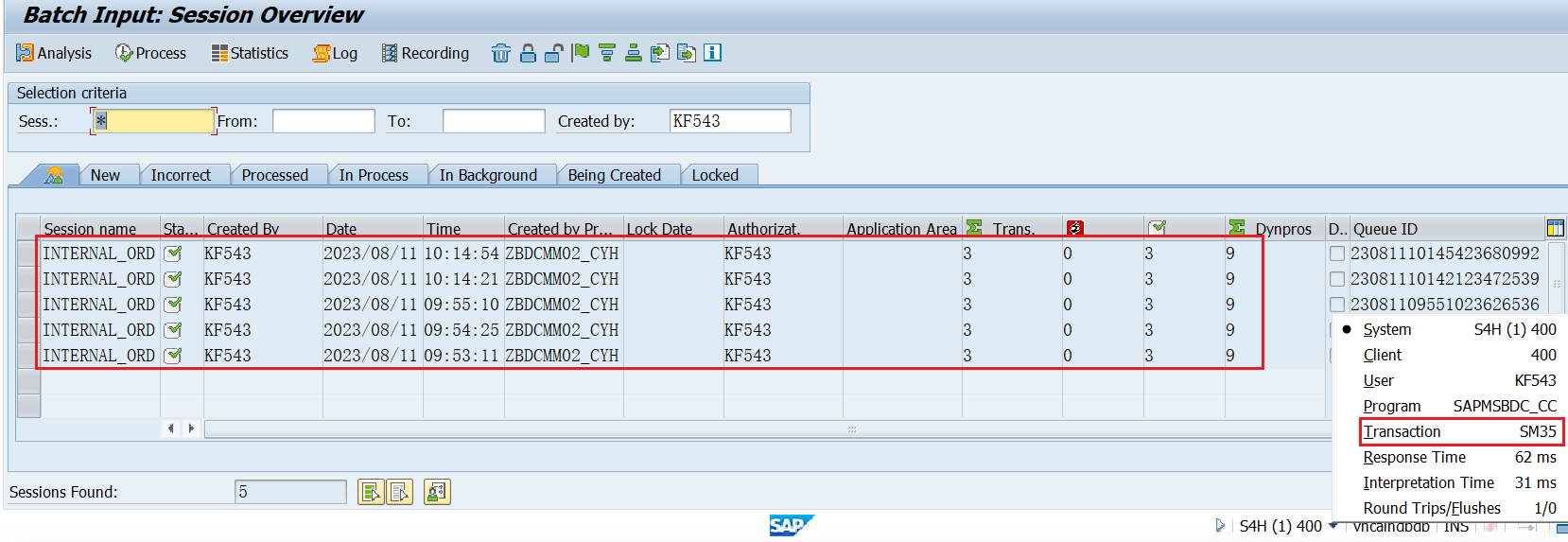
Task: Click the blue information icon
Action: 713,53
